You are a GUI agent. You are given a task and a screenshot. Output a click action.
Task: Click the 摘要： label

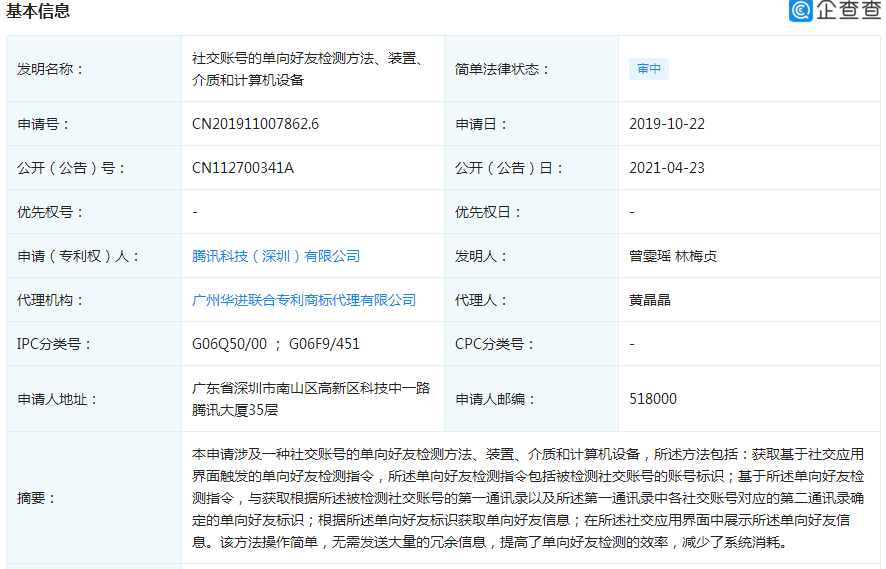[37, 498]
